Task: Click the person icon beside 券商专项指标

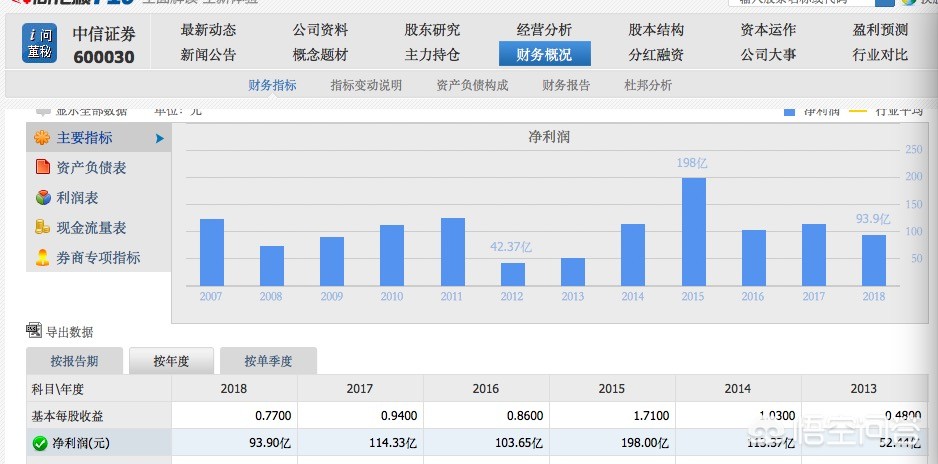Action: pyautogui.click(x=42, y=257)
